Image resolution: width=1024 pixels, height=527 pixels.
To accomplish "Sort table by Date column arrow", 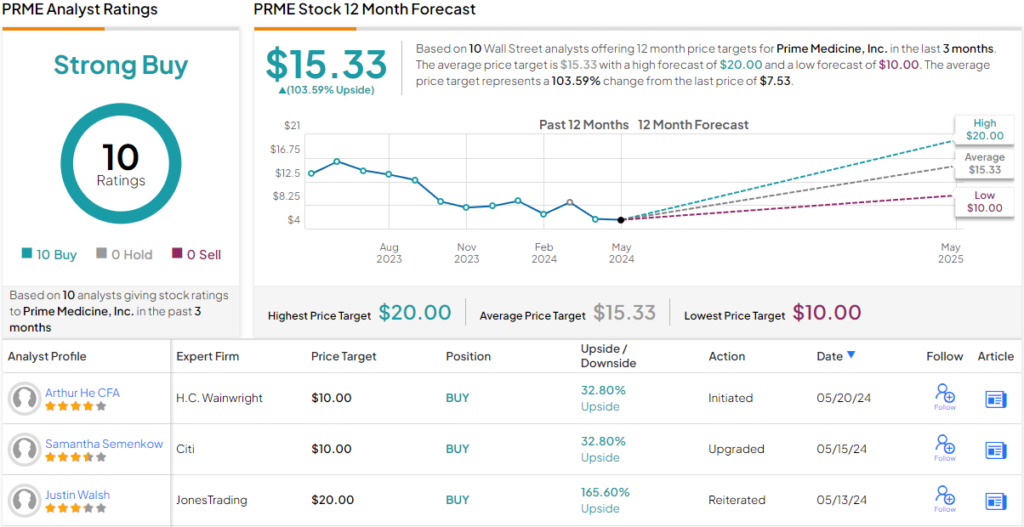I will pos(851,355).
